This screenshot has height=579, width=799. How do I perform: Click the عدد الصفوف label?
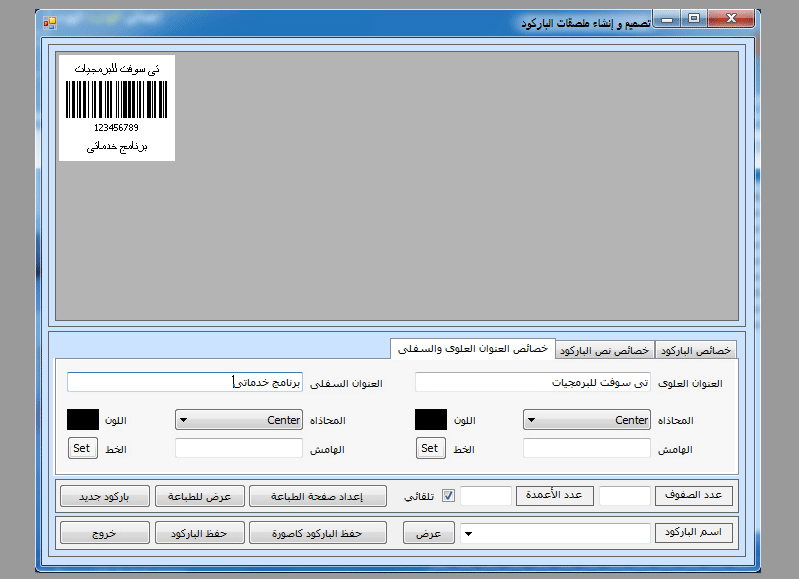coord(694,495)
